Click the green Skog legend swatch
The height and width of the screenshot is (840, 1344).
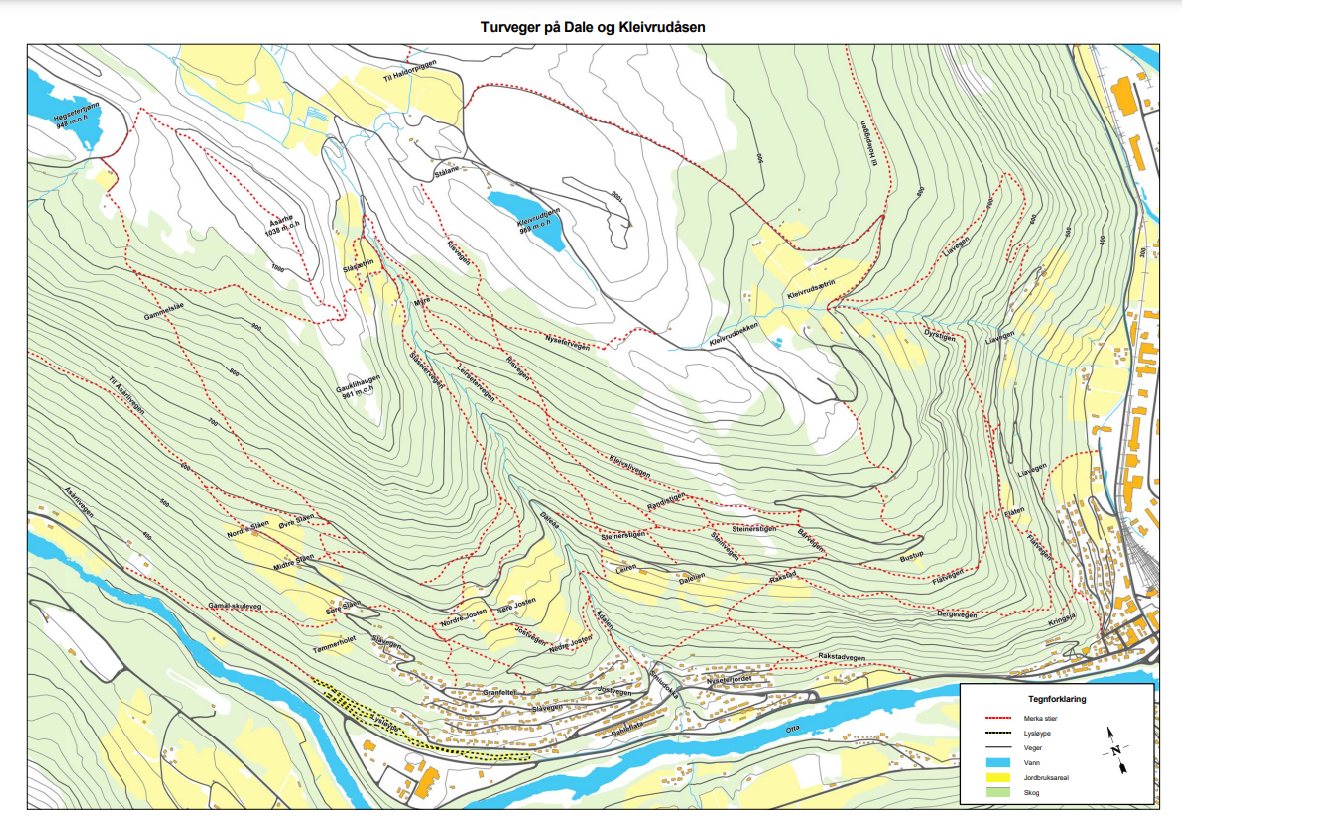pos(1000,793)
